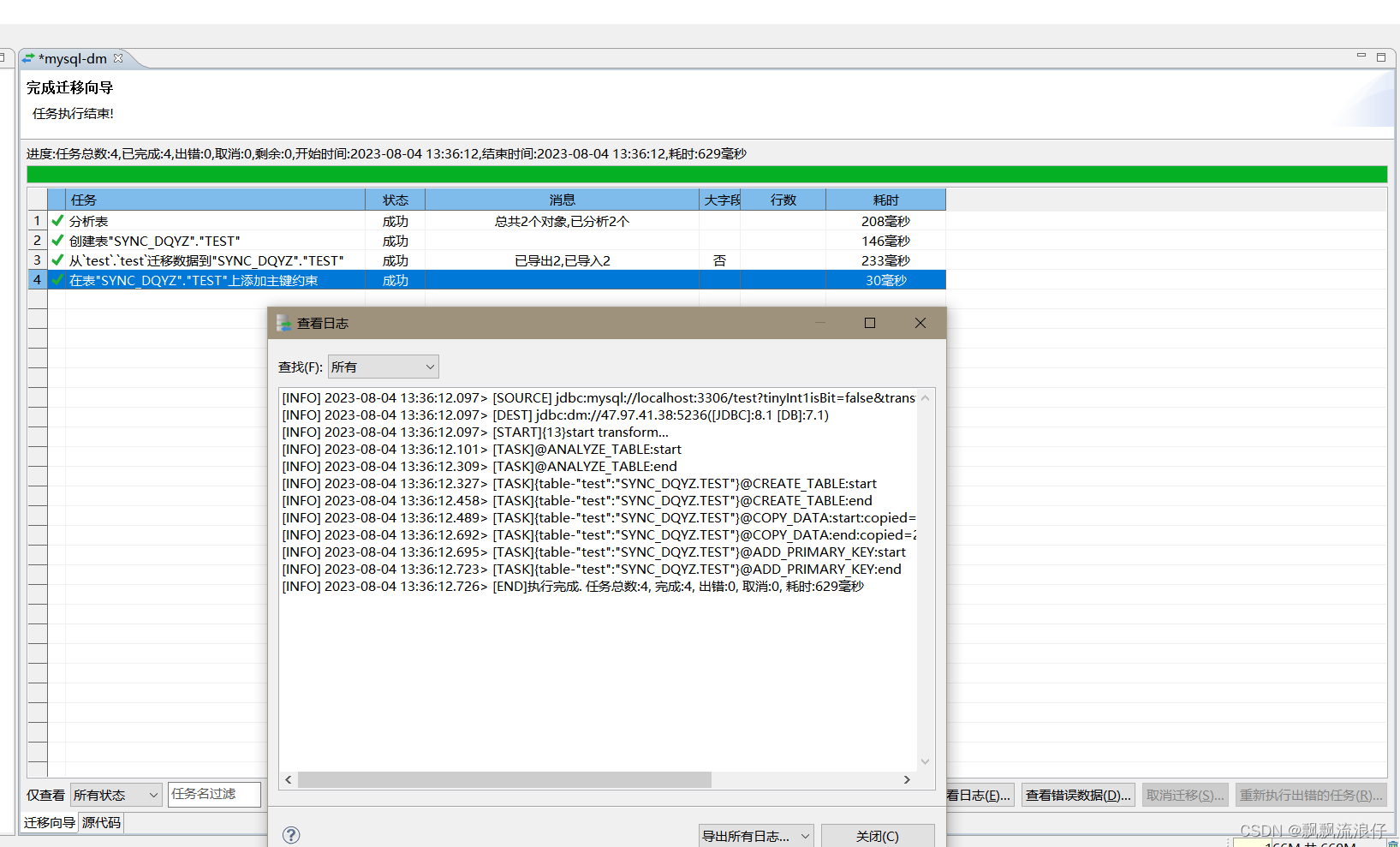Select the *mysql-dm tab
1400x847 pixels.
point(73,59)
